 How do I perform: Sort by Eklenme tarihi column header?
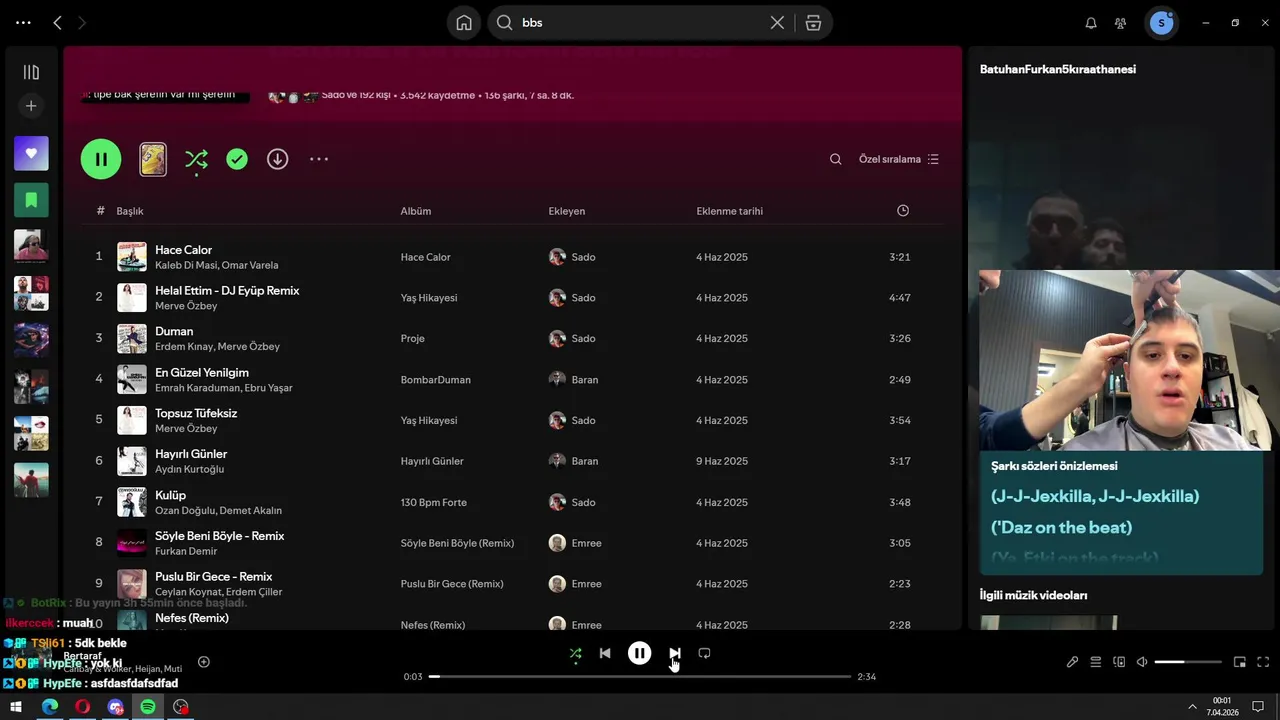coord(730,211)
